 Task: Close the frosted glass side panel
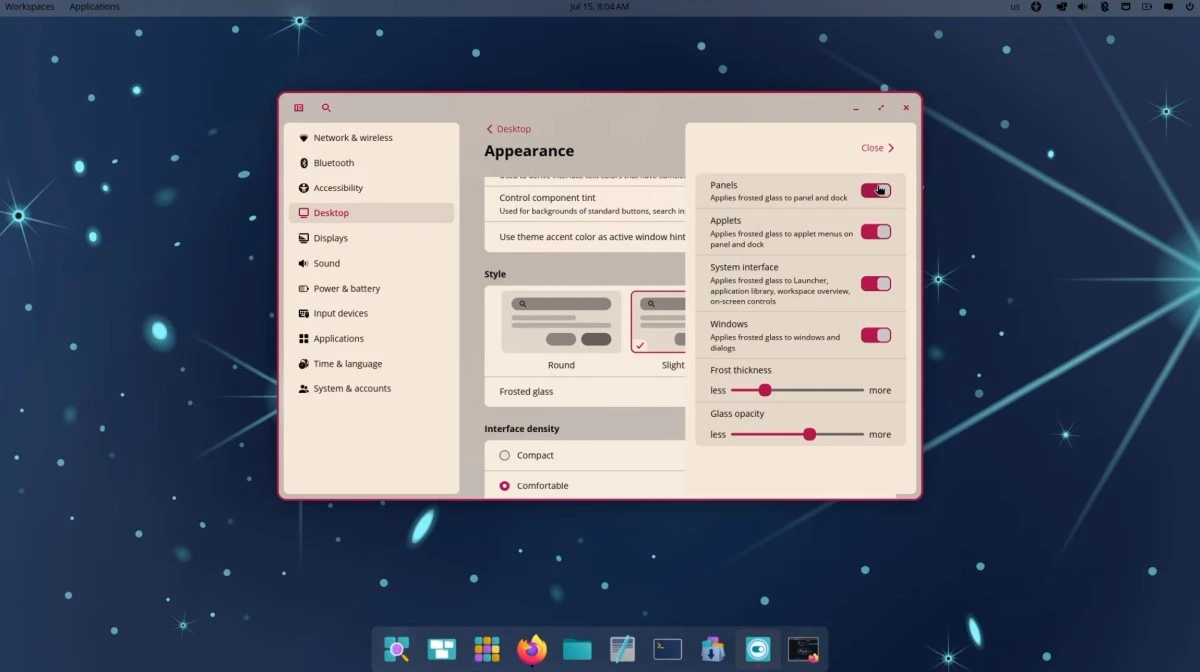point(878,148)
